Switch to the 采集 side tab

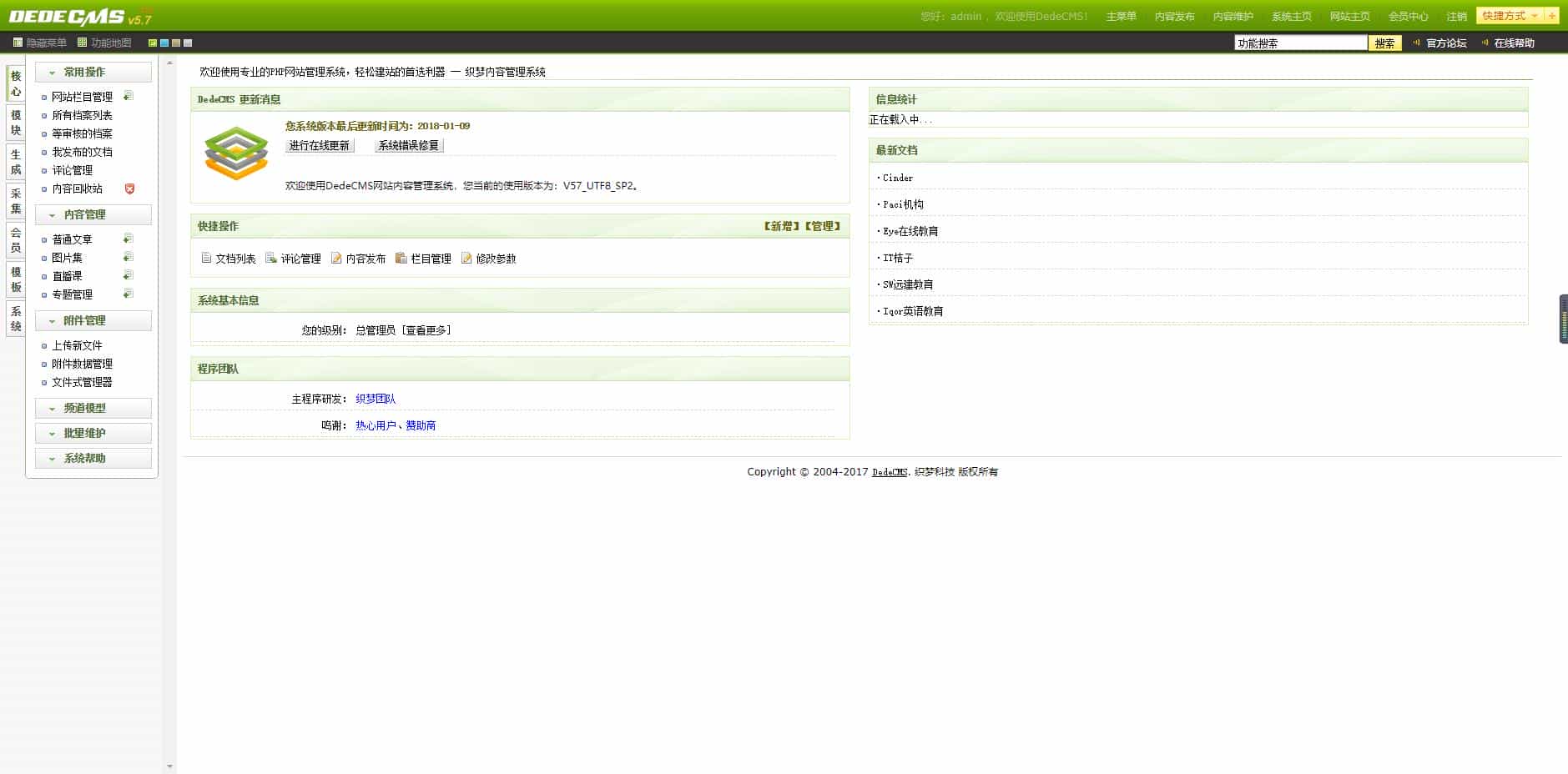pos(15,201)
